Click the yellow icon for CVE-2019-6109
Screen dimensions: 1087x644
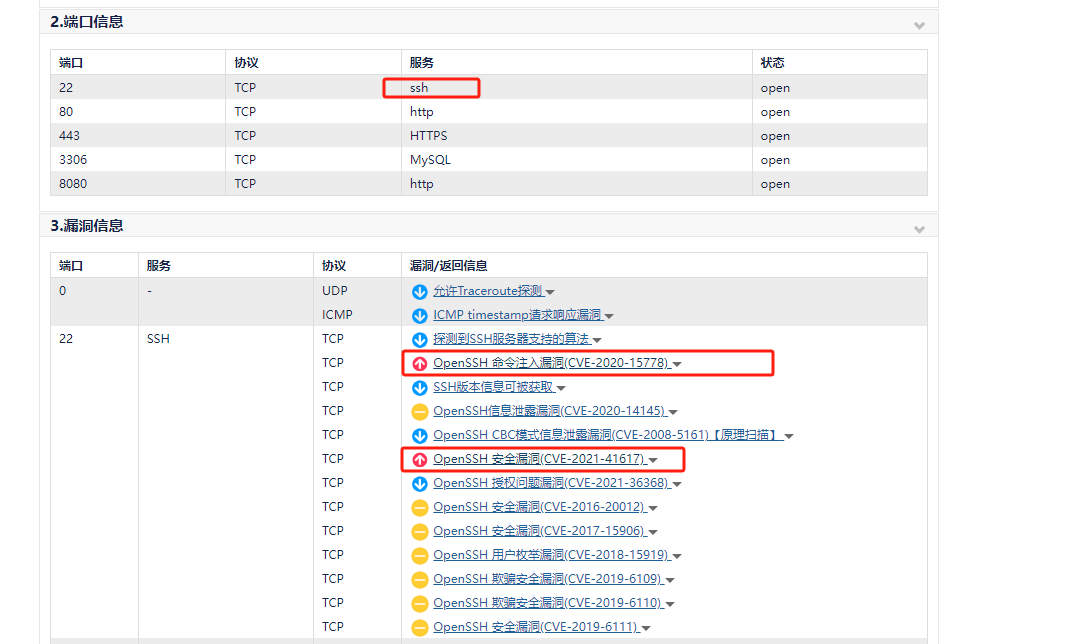pyautogui.click(x=419, y=580)
